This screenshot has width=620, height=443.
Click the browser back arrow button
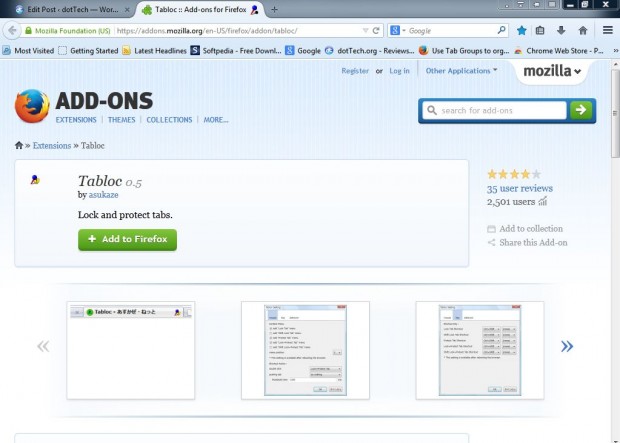(x=12, y=30)
